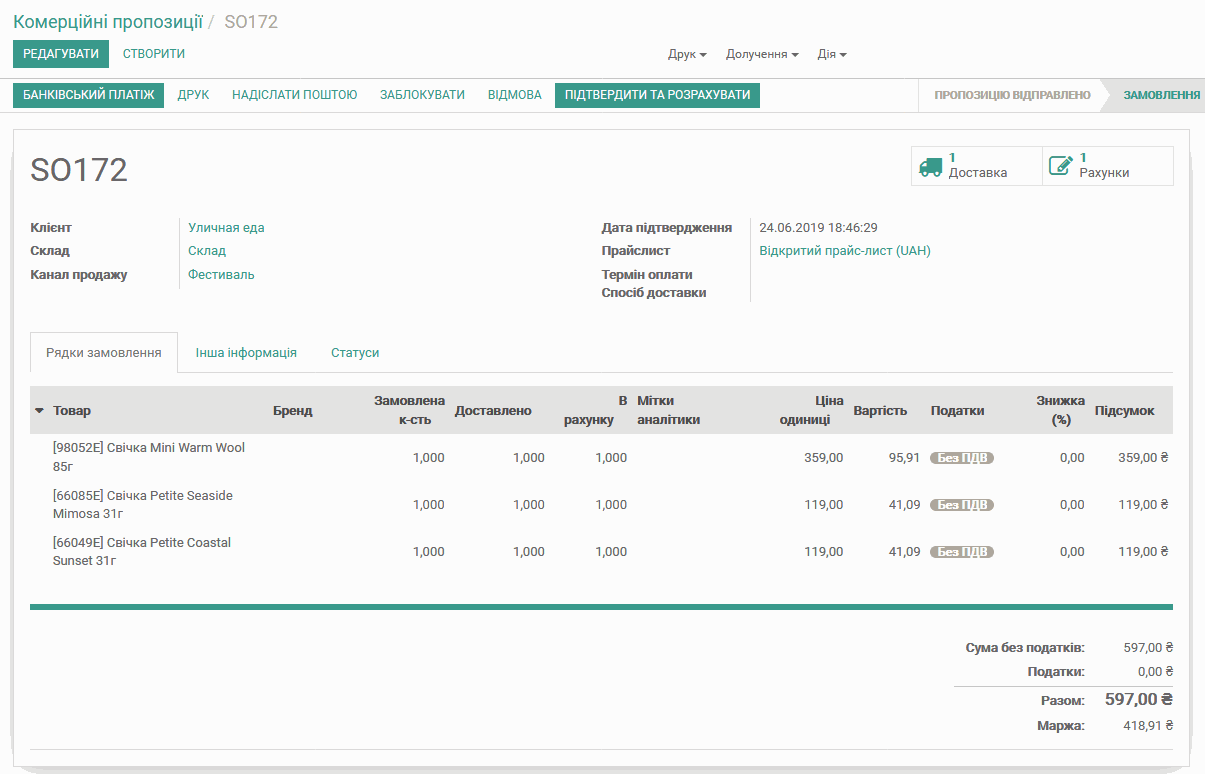The image size is (1205, 774).
Task: Click НАДІСЛАТИ ПОШТОЮ button
Action: coord(295,95)
